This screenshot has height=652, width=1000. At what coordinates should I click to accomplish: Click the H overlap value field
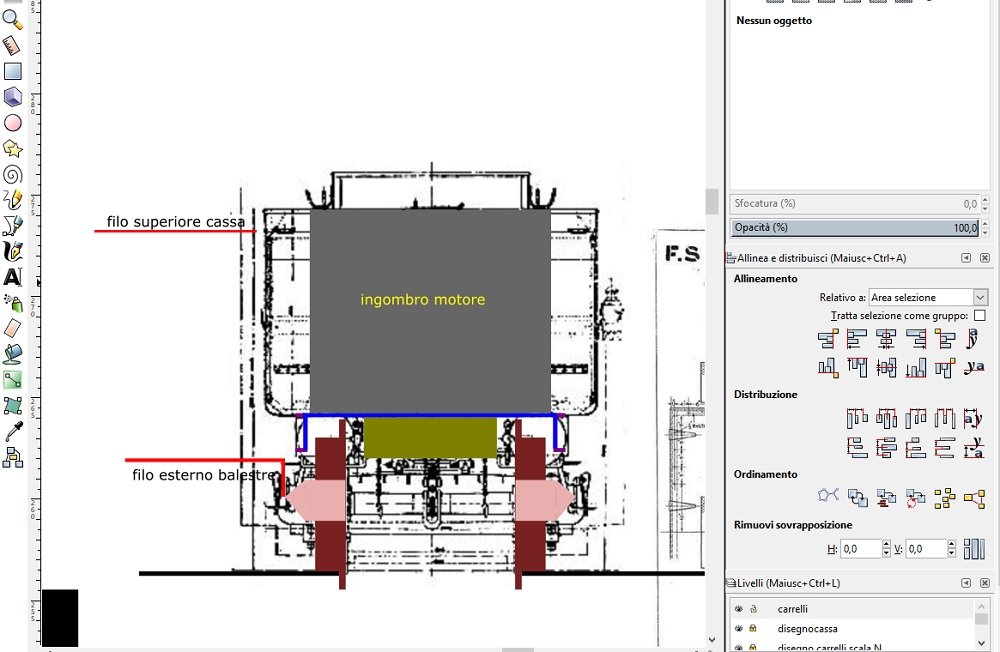[860, 548]
